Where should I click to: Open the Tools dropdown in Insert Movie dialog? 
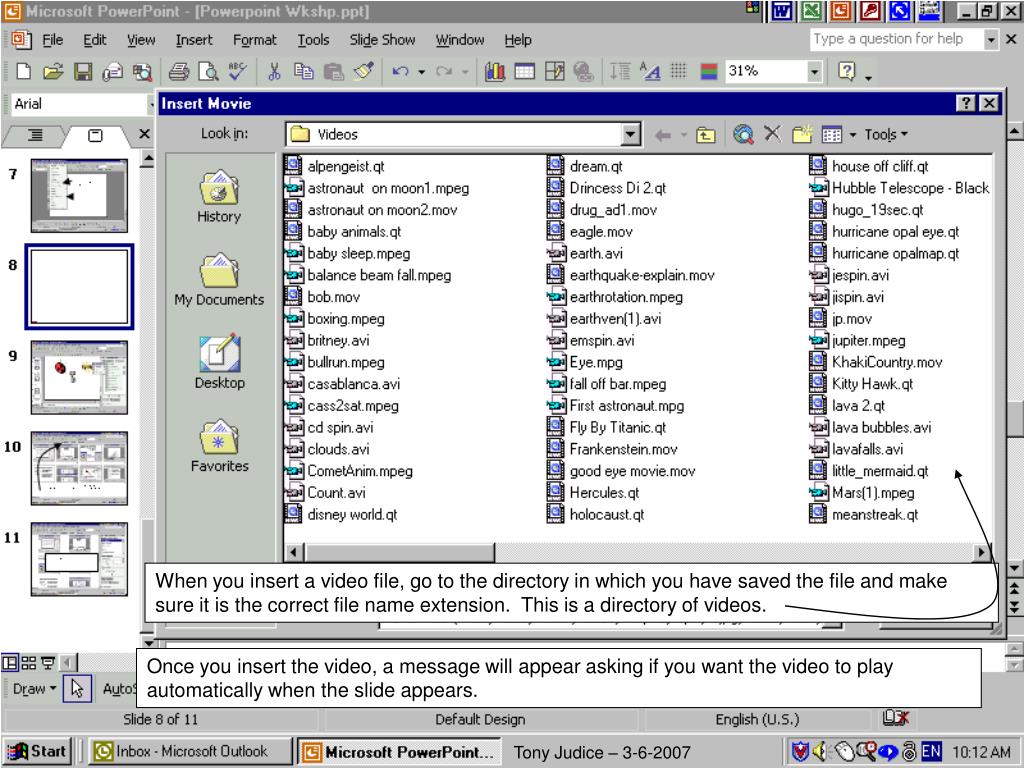click(x=886, y=135)
